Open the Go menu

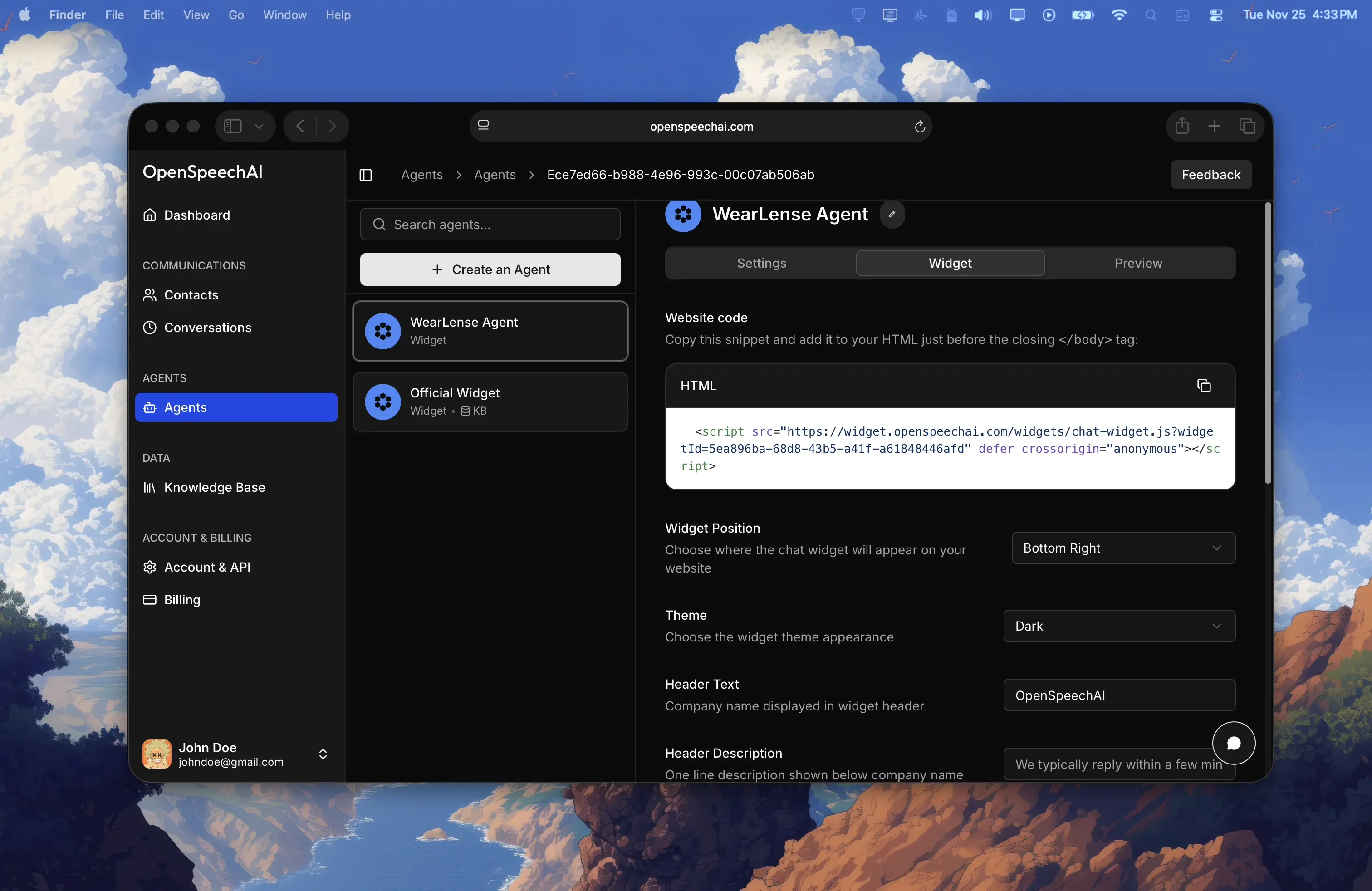pos(236,15)
